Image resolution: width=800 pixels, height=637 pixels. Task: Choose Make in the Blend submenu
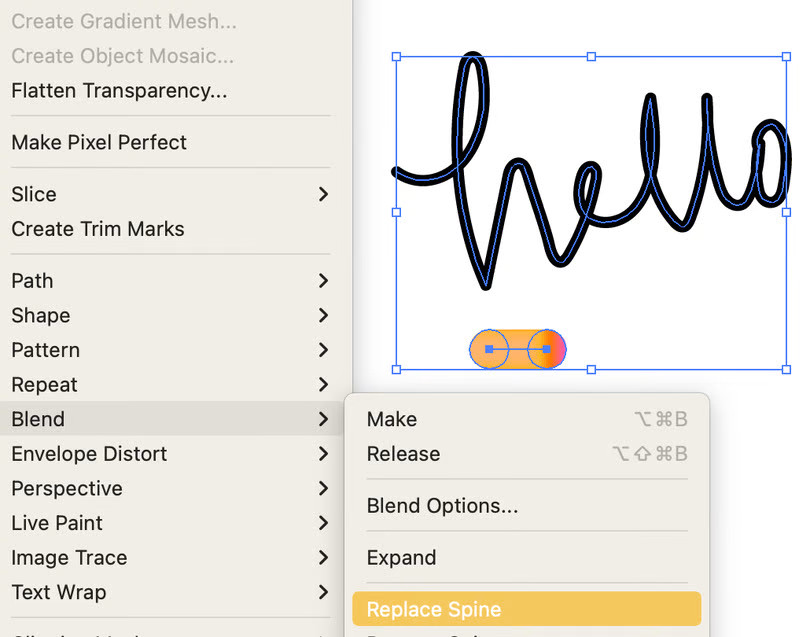(392, 419)
